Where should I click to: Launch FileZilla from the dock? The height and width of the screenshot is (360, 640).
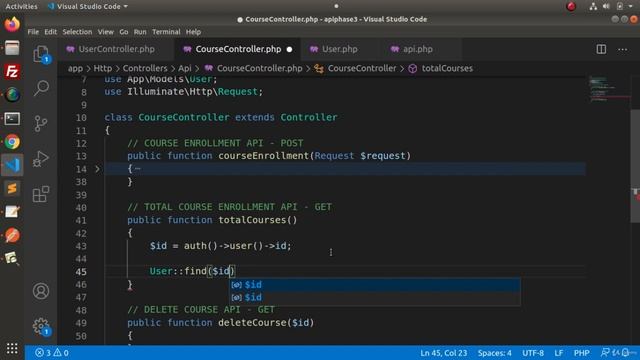click(12, 71)
